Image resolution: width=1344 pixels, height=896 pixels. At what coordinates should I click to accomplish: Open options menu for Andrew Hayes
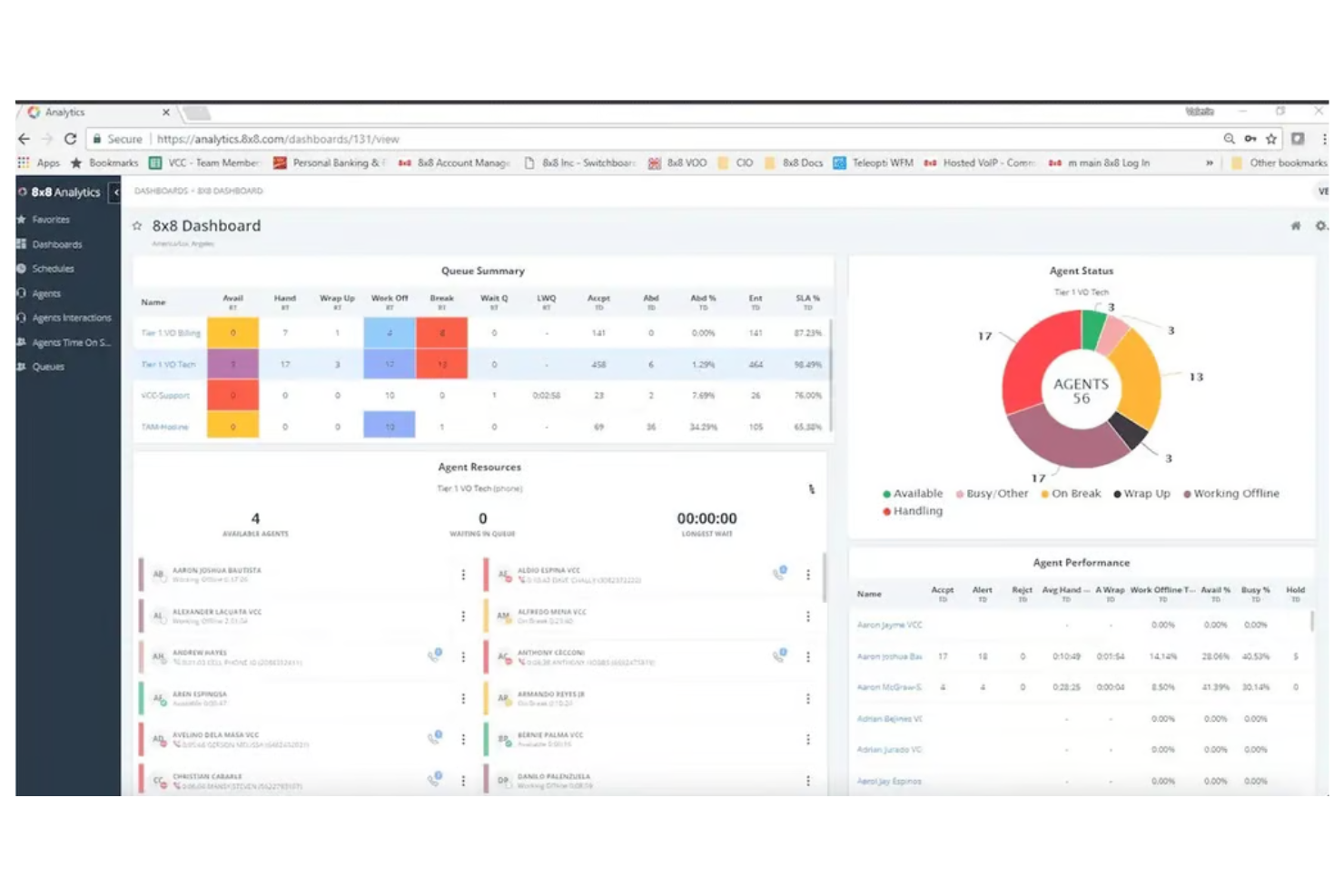(x=463, y=657)
